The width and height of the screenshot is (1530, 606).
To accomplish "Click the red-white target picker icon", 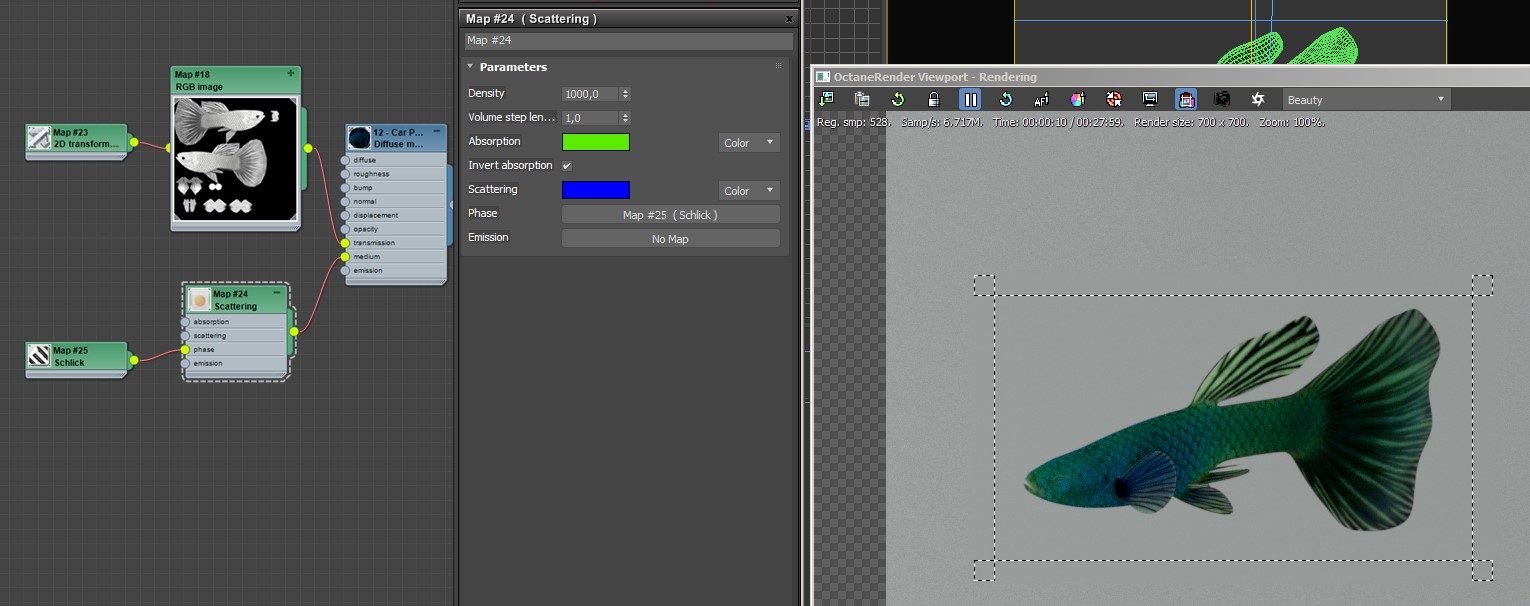I will pyautogui.click(x=1114, y=99).
